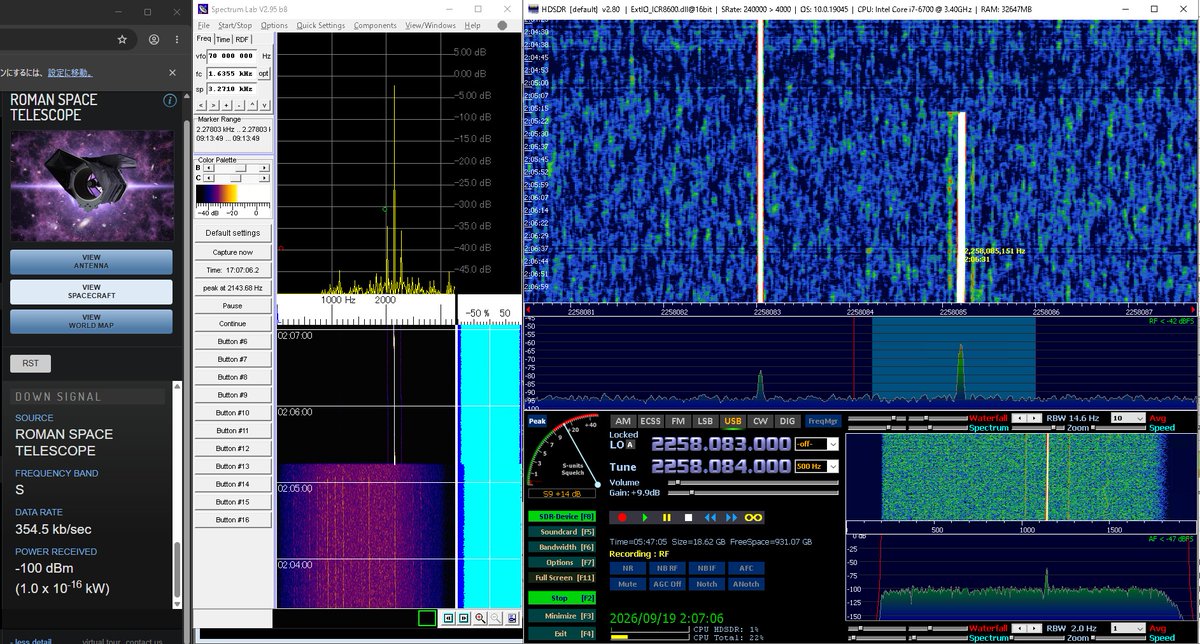Viewport: 1200px width, 644px height.
Task: Rewind using the blue double-left arrows
Action: (x=710, y=517)
